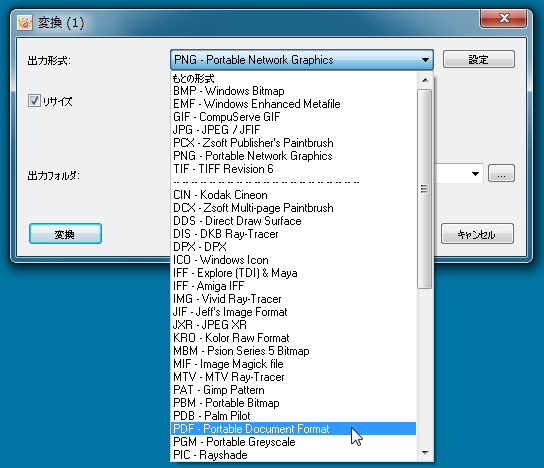Image resolution: width=544 pixels, height=468 pixels.
Task: Select JXR - JPEG XR format
Action: click(x=294, y=325)
